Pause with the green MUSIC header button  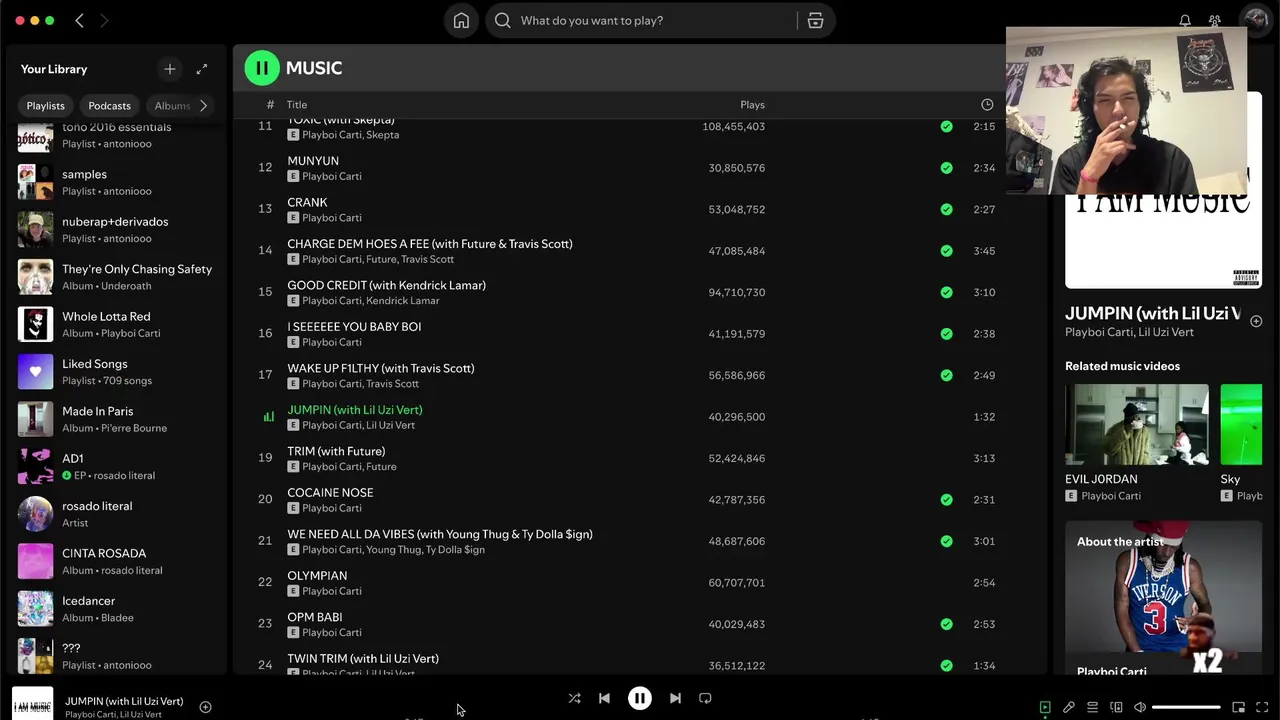click(262, 68)
